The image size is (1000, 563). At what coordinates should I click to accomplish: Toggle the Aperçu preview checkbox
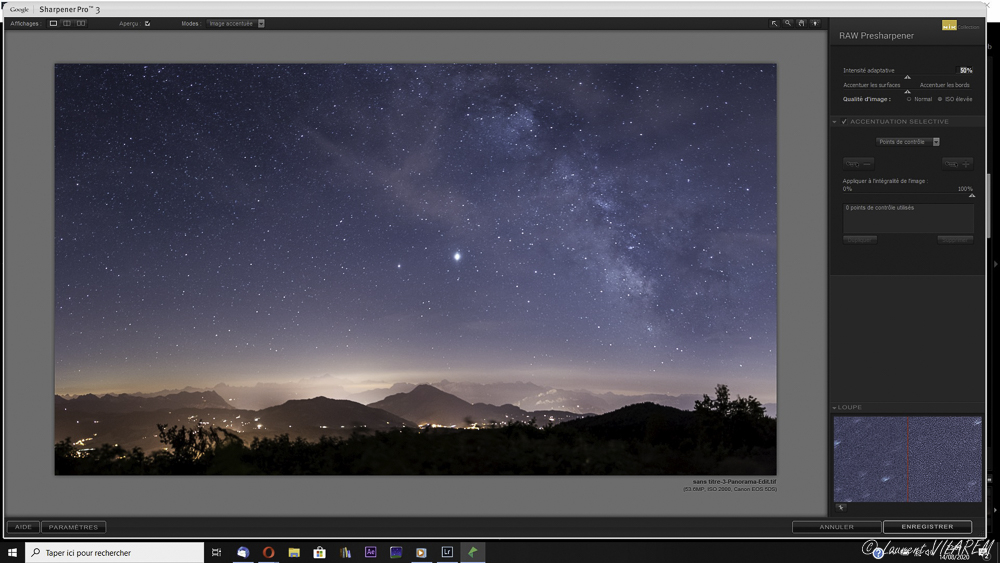[148, 23]
